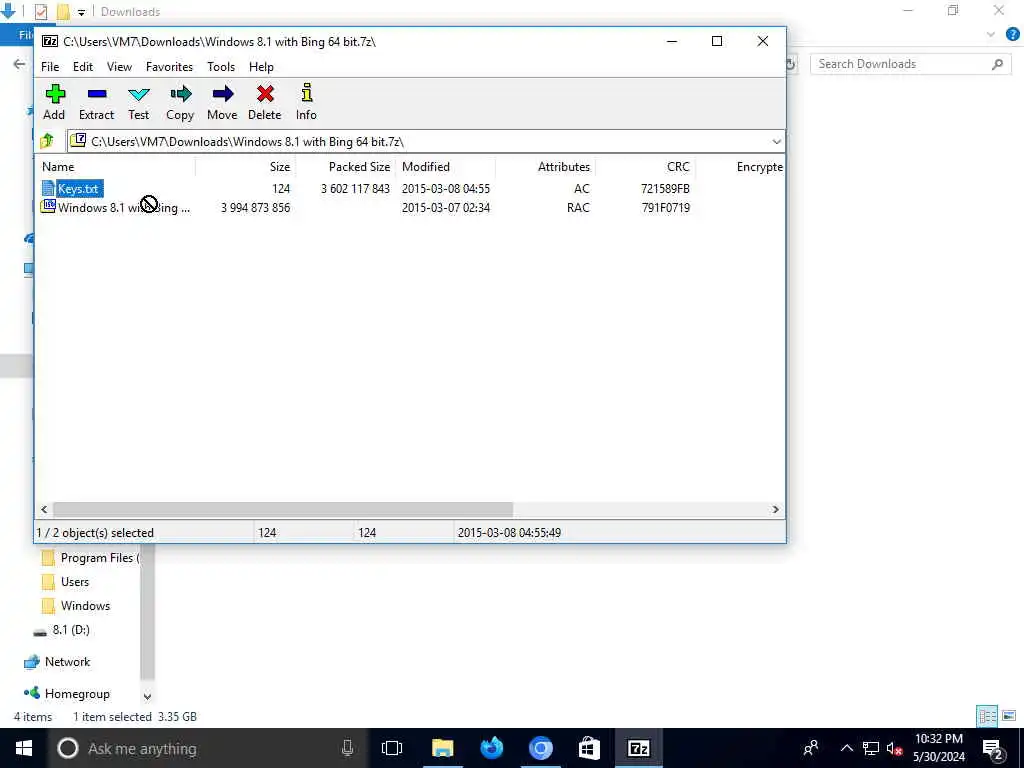The width and height of the screenshot is (1024, 768).
Task: Select the Keys.txt file name
Action: point(78,189)
